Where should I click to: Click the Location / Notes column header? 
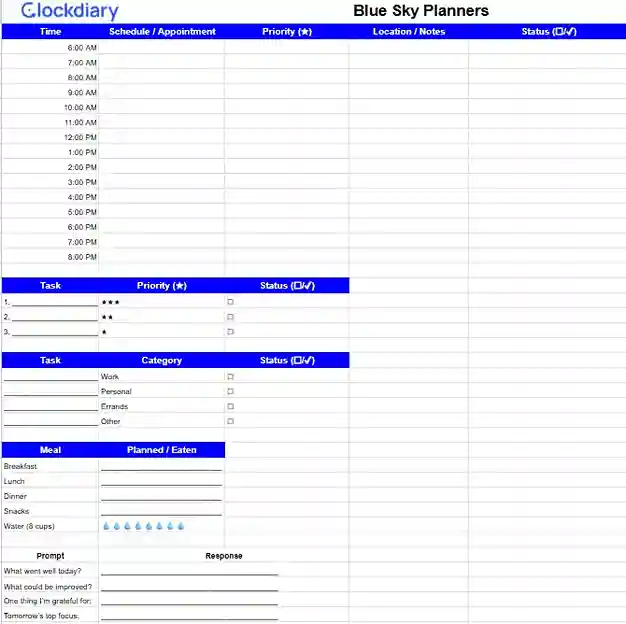pyautogui.click(x=409, y=32)
